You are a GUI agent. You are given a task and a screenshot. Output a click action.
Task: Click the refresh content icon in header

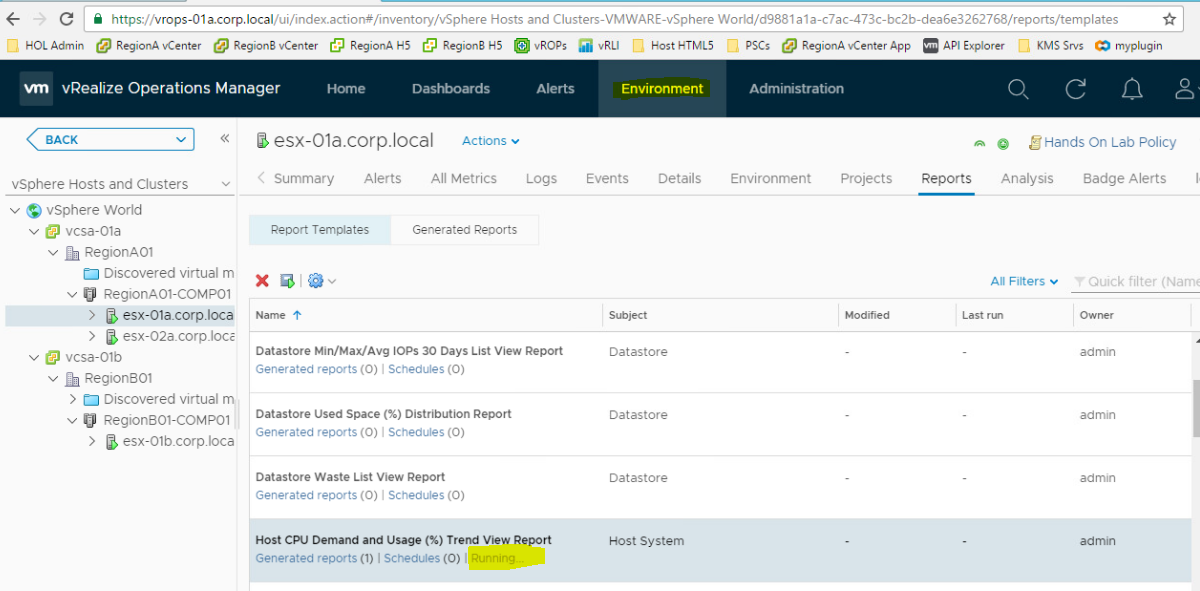[x=1076, y=89]
